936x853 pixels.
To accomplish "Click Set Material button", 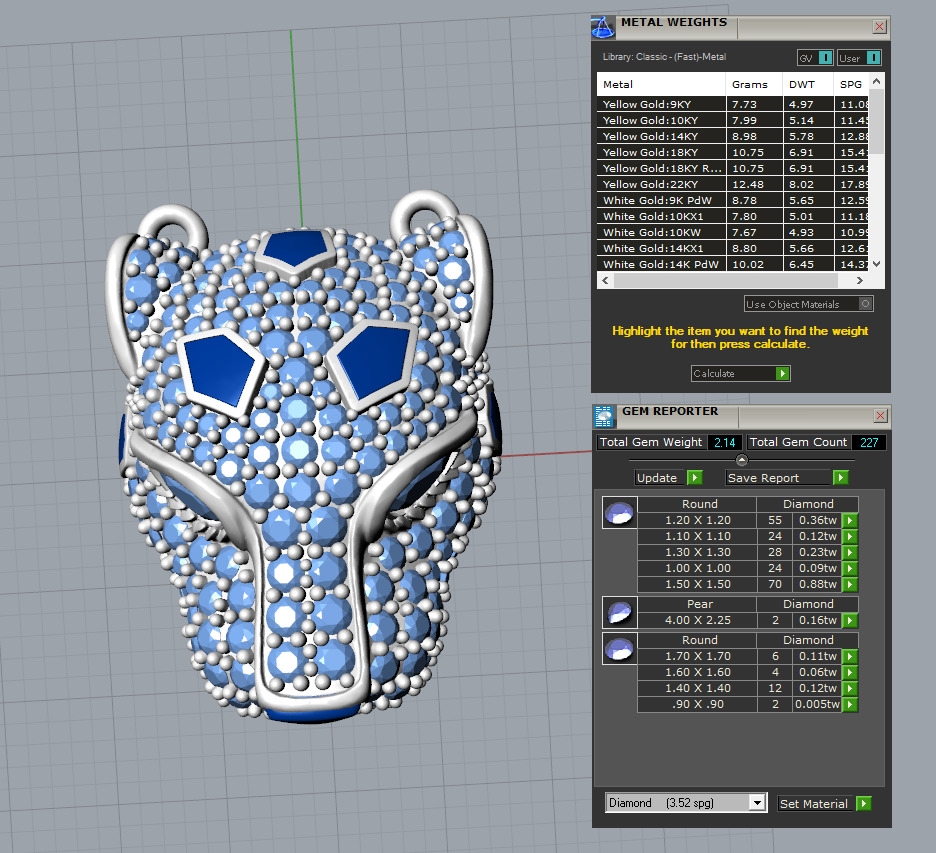I will (816, 804).
